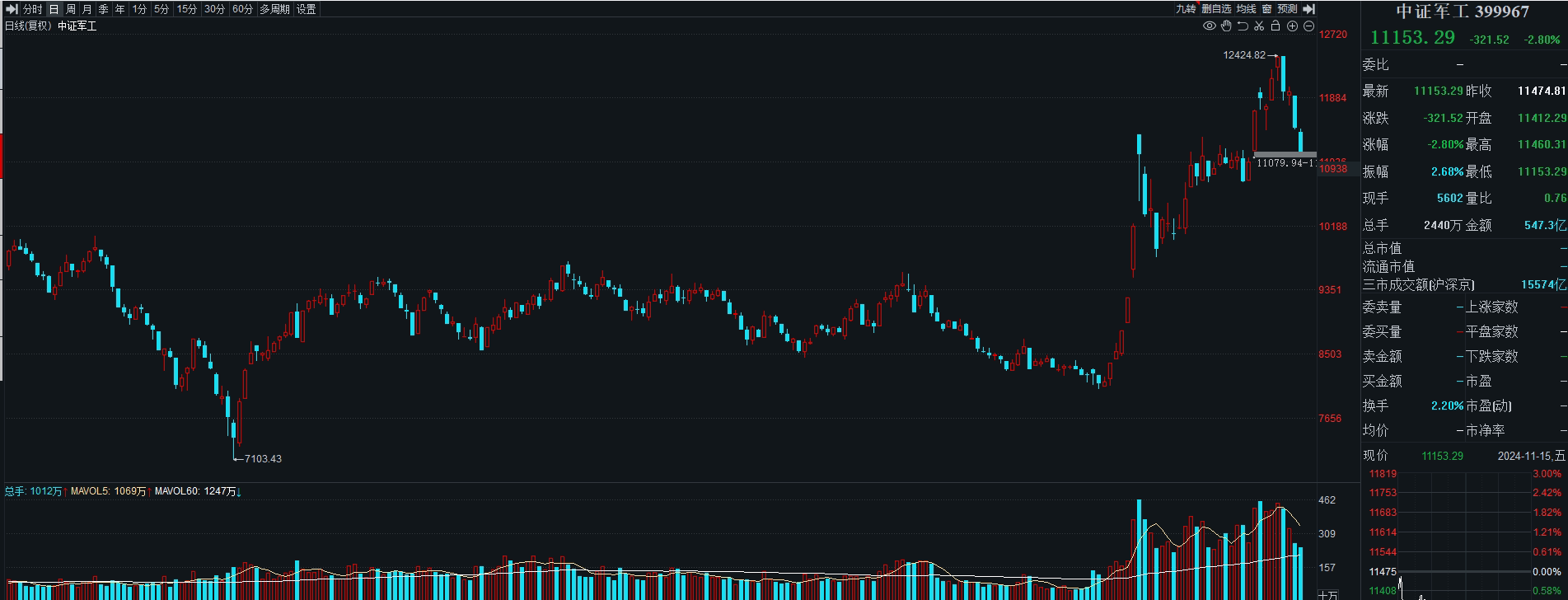Select the hand pan tool
This screenshot has height=600, width=1568.
pyautogui.click(x=1226, y=26)
